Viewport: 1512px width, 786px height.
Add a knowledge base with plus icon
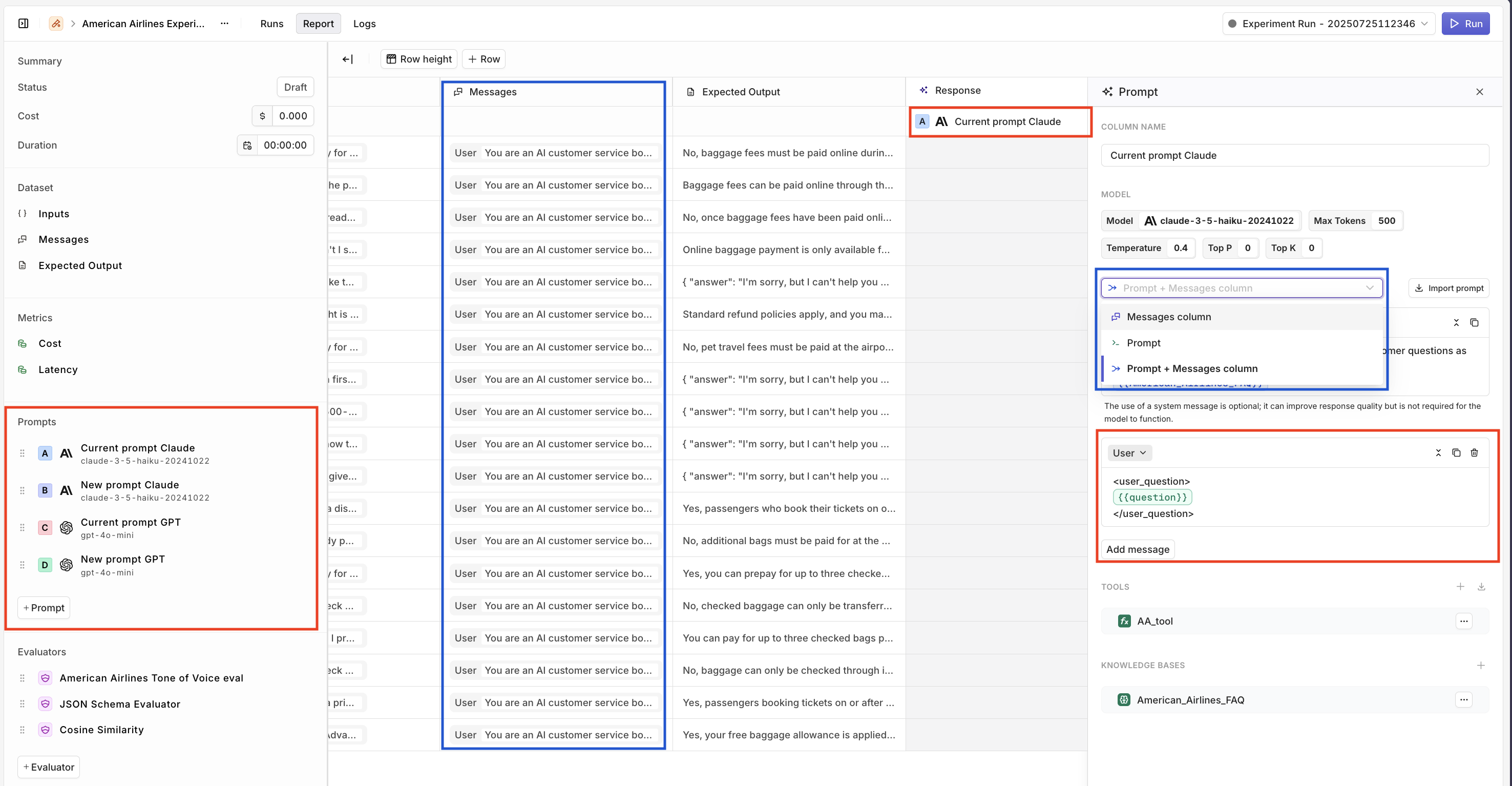pyautogui.click(x=1481, y=665)
